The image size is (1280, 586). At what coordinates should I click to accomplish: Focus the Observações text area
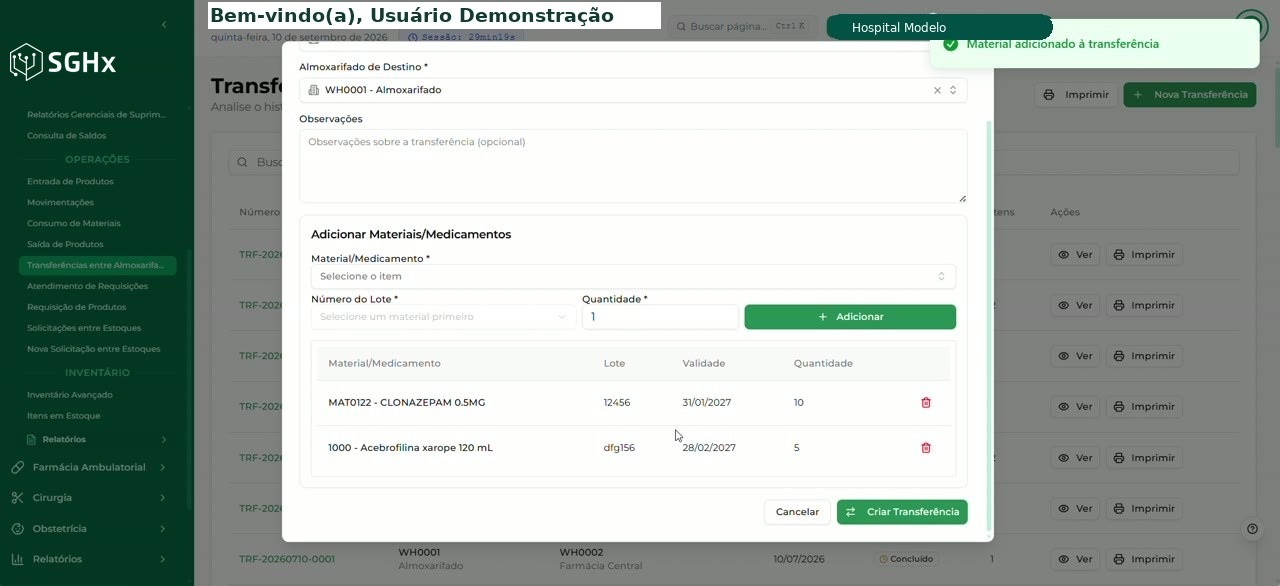(633, 166)
